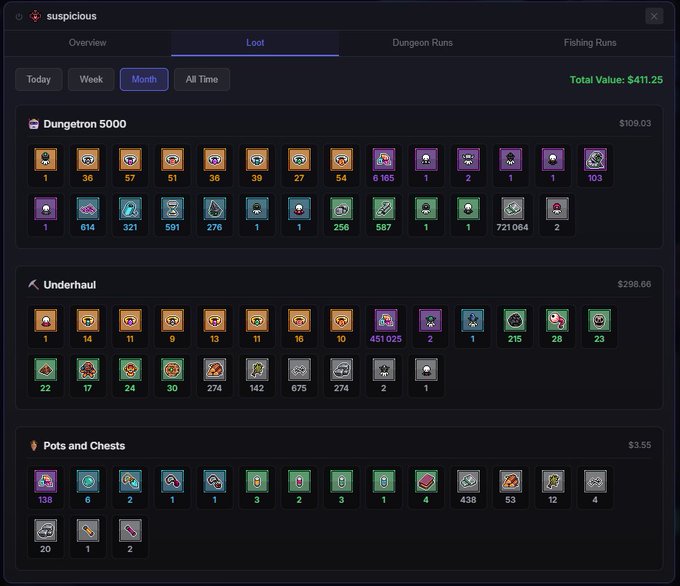The width and height of the screenshot is (680, 586).
Task: Select the Underhaul ring item counted 10
Action: (341, 326)
